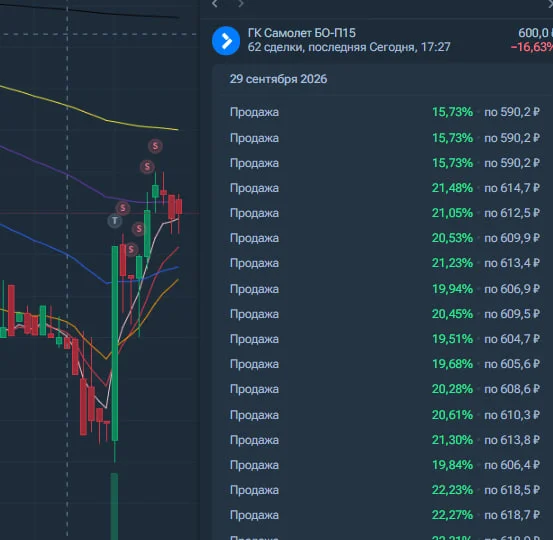Click the T marker on the chart
553x540 pixels.
pos(115,221)
